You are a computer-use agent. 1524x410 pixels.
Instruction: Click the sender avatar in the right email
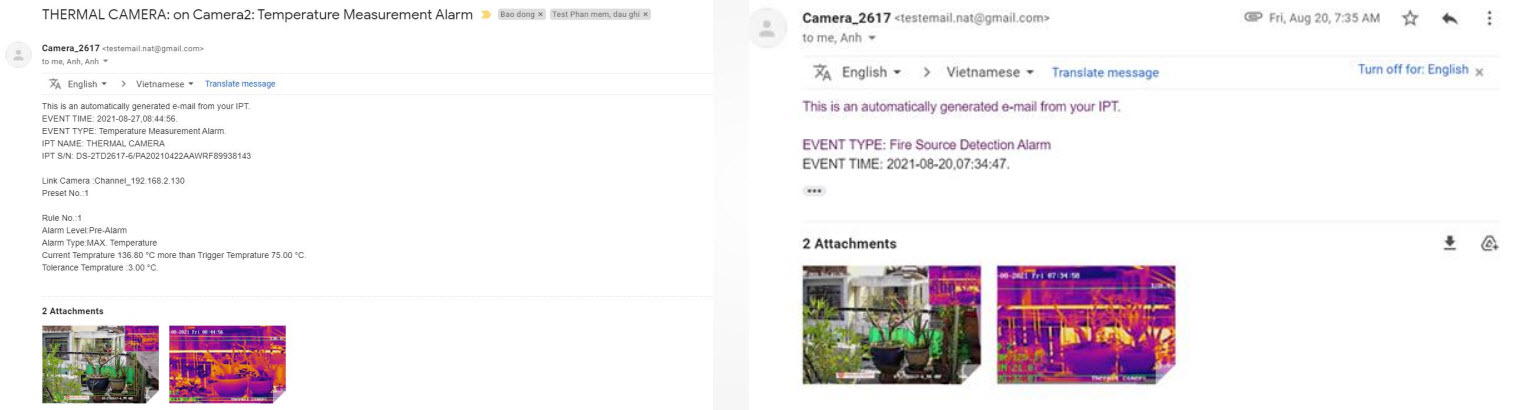coord(767,29)
